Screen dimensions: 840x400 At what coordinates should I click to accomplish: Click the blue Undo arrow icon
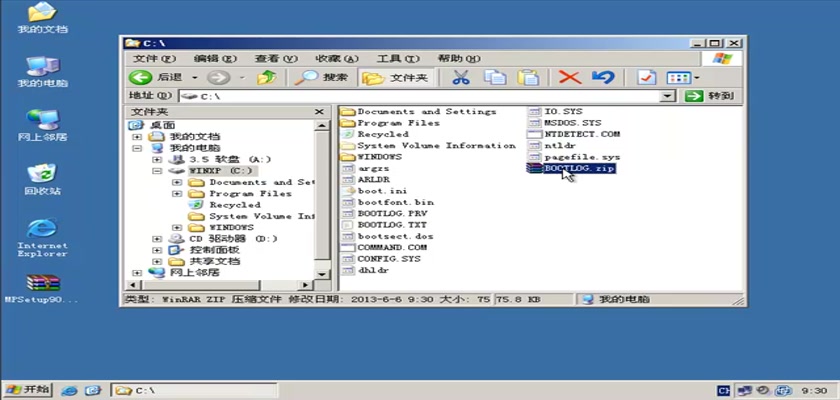[x=603, y=78]
